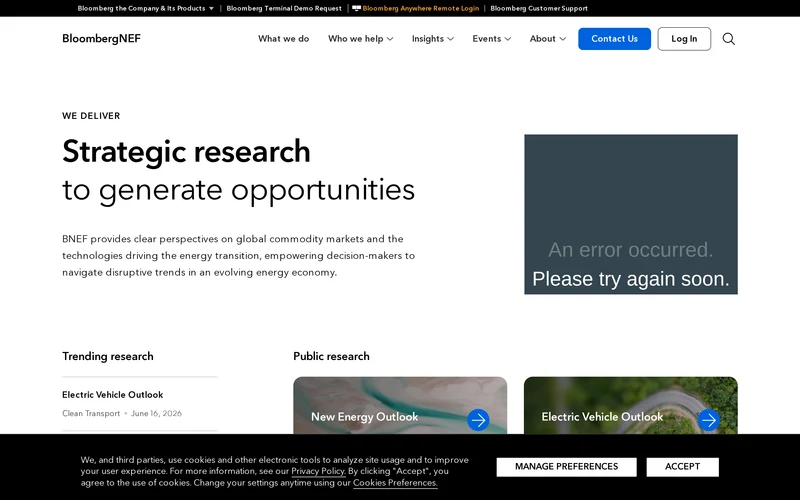Click the Strategic research headline
Screen dimensions: 800x500
(x=186, y=152)
